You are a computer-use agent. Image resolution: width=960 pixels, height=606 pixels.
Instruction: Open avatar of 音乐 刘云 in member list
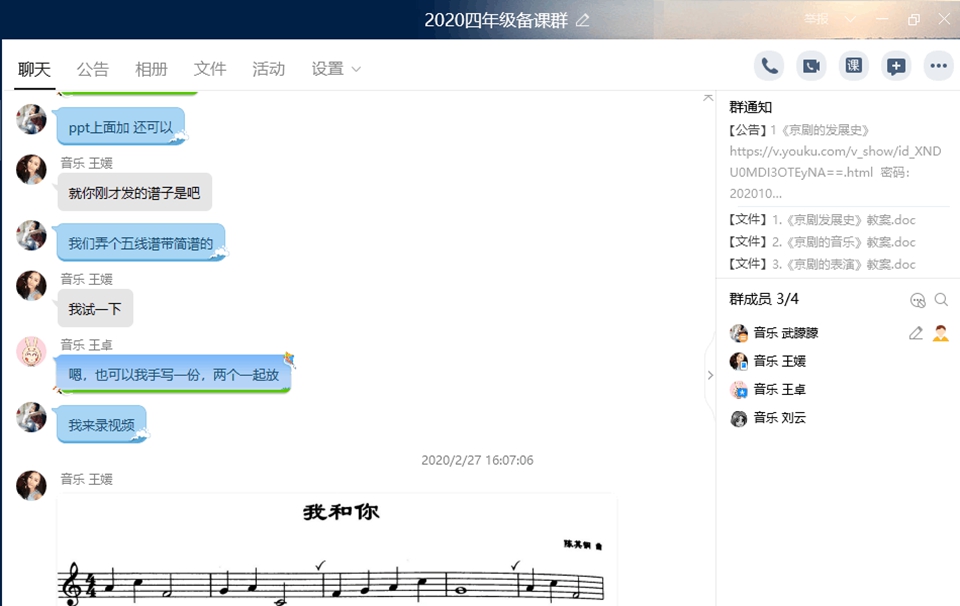click(x=739, y=418)
